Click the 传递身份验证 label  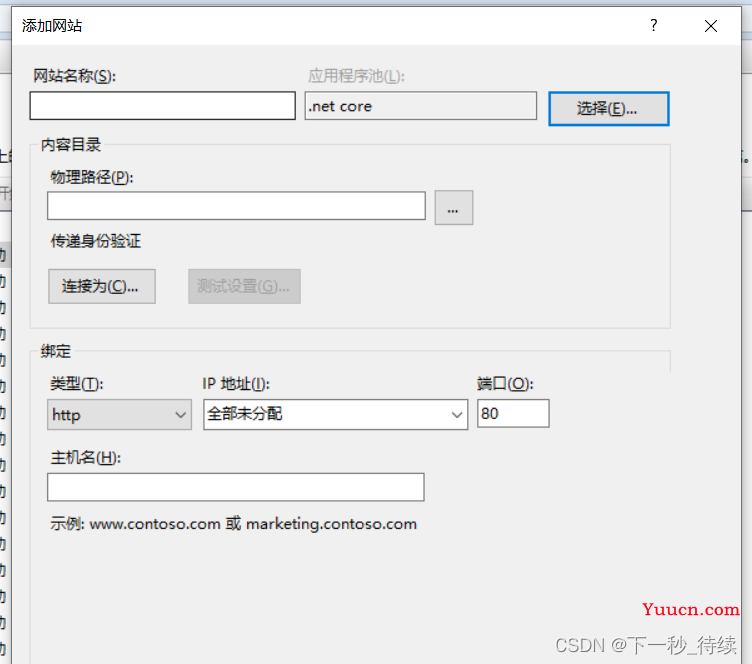pyautogui.click(x=96, y=241)
